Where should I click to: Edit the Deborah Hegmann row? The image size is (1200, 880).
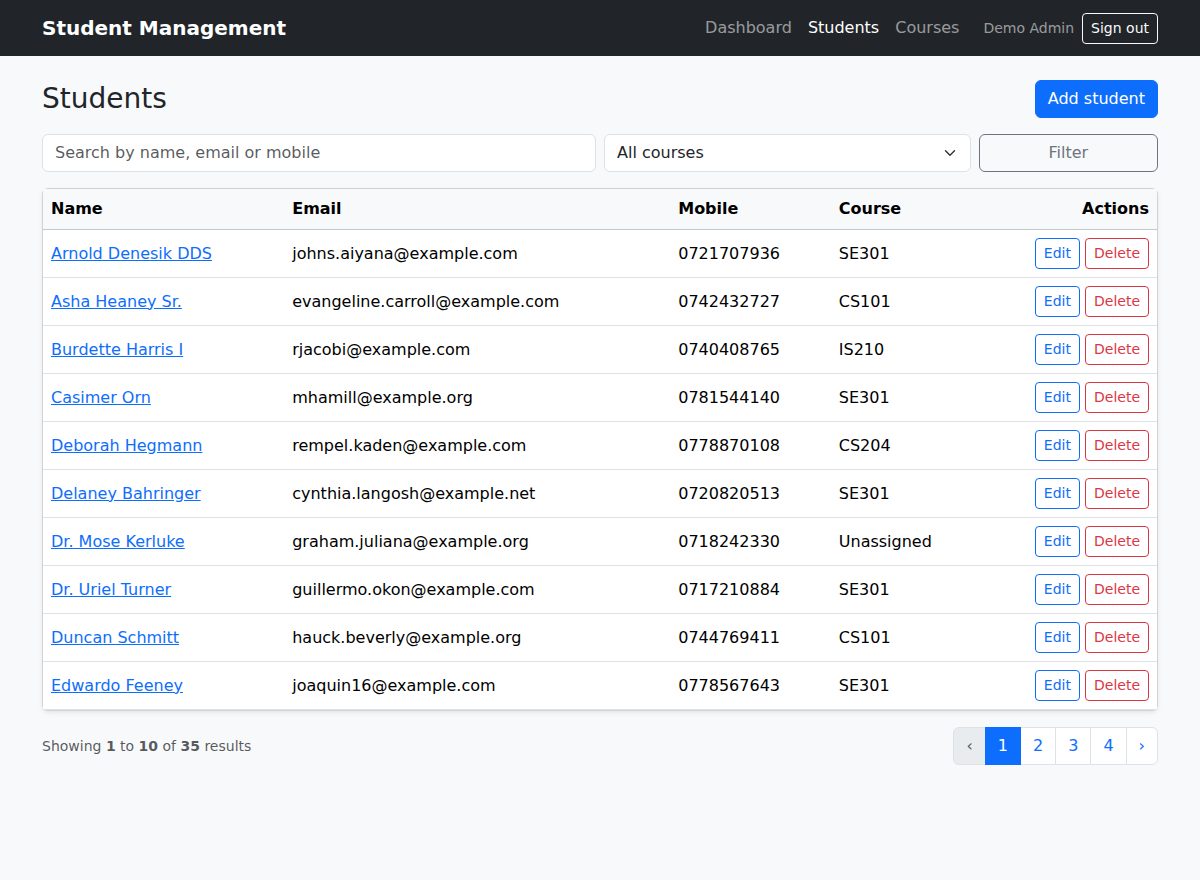point(1057,446)
